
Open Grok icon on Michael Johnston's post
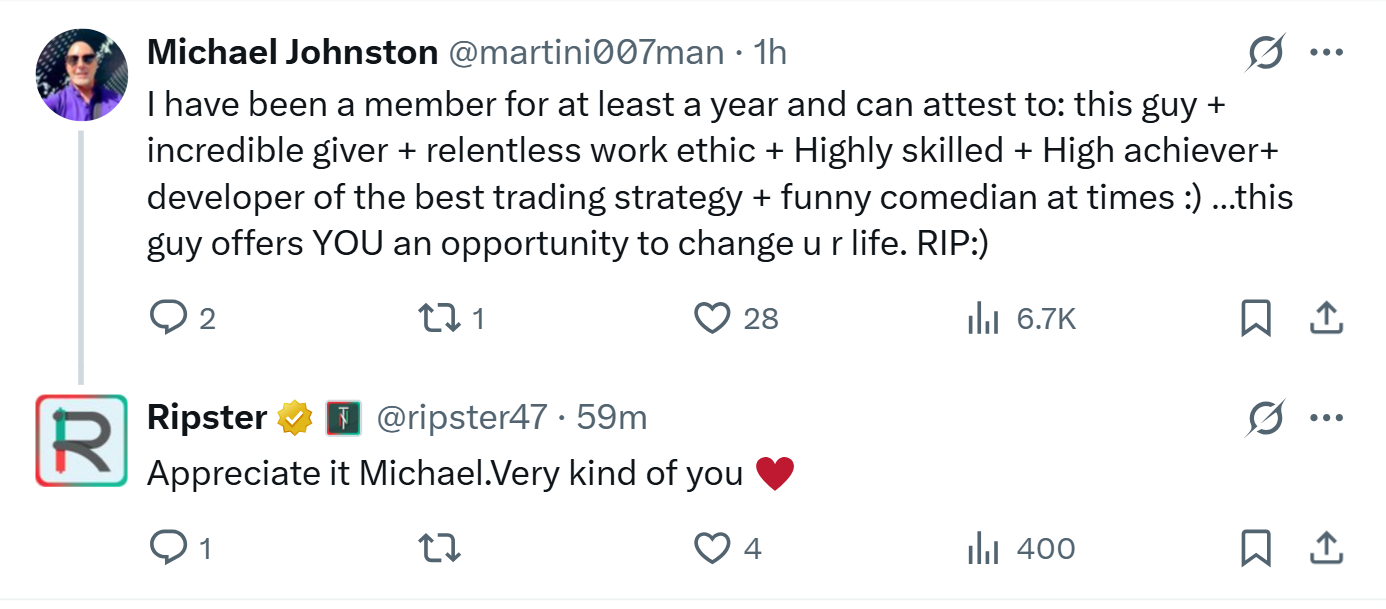(1265, 54)
